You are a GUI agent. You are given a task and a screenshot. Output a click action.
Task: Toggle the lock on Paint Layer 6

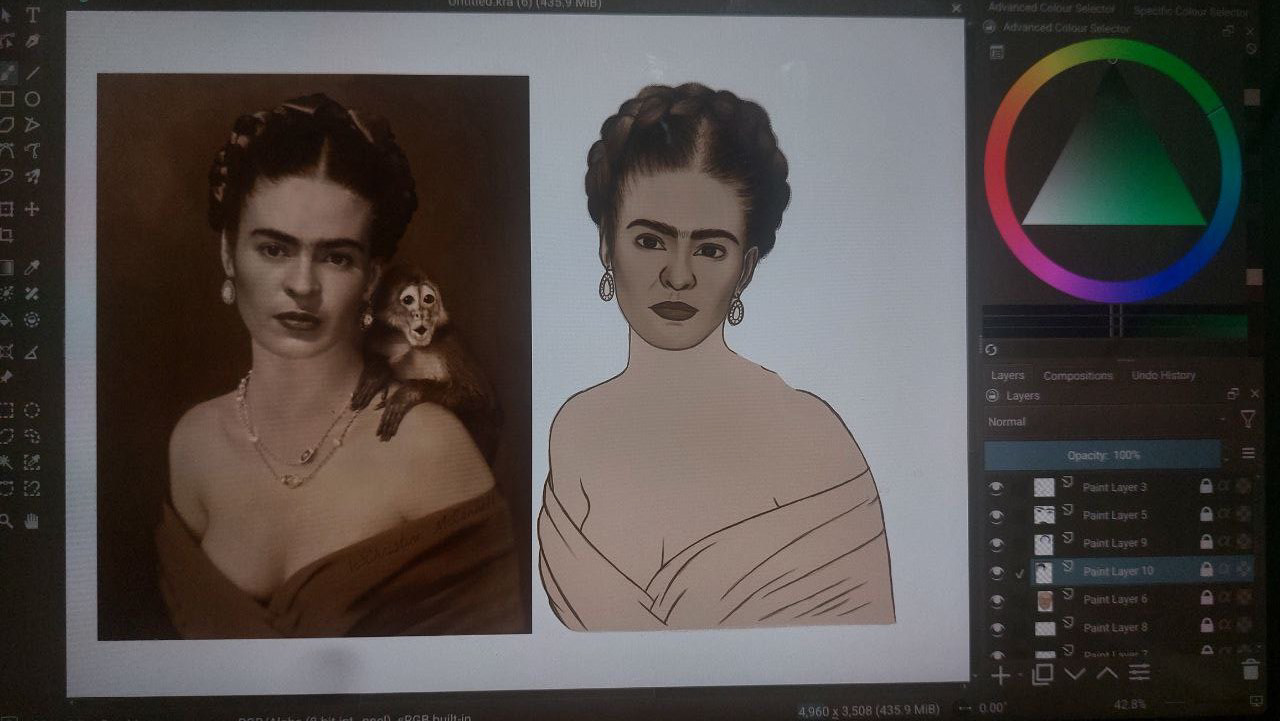click(1206, 599)
